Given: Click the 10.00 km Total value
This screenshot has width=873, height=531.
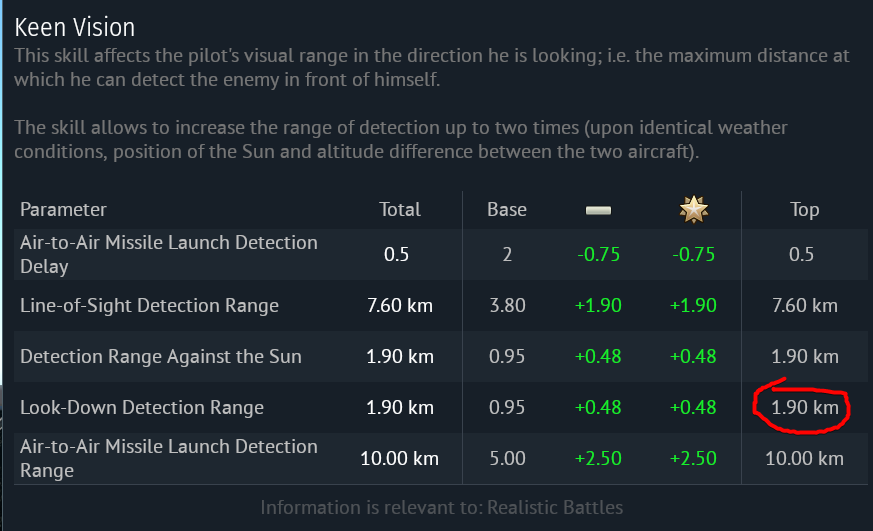Looking at the screenshot, I should coord(400,459).
